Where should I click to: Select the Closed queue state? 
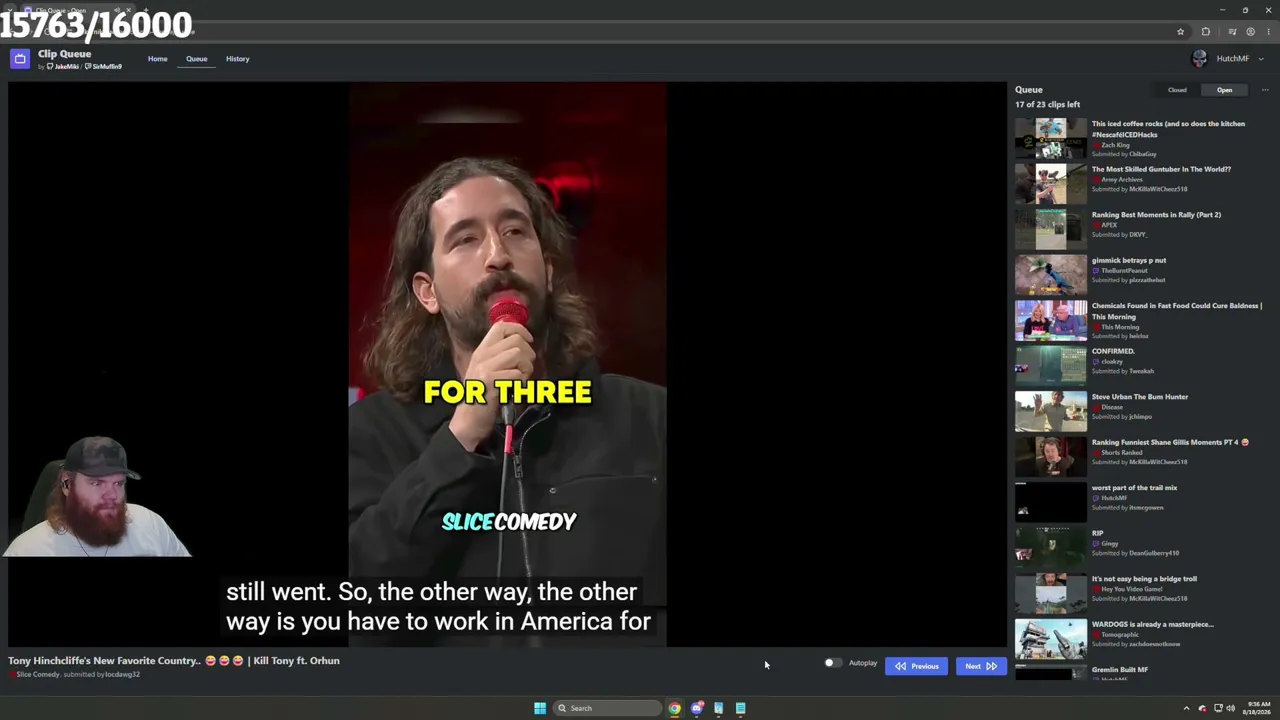1177,90
